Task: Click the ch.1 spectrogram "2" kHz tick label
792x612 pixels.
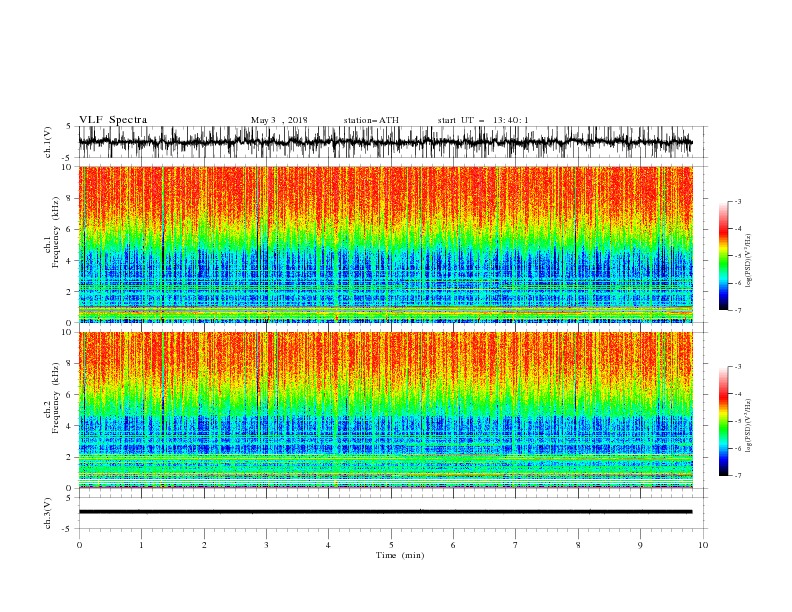Action: tap(70, 291)
